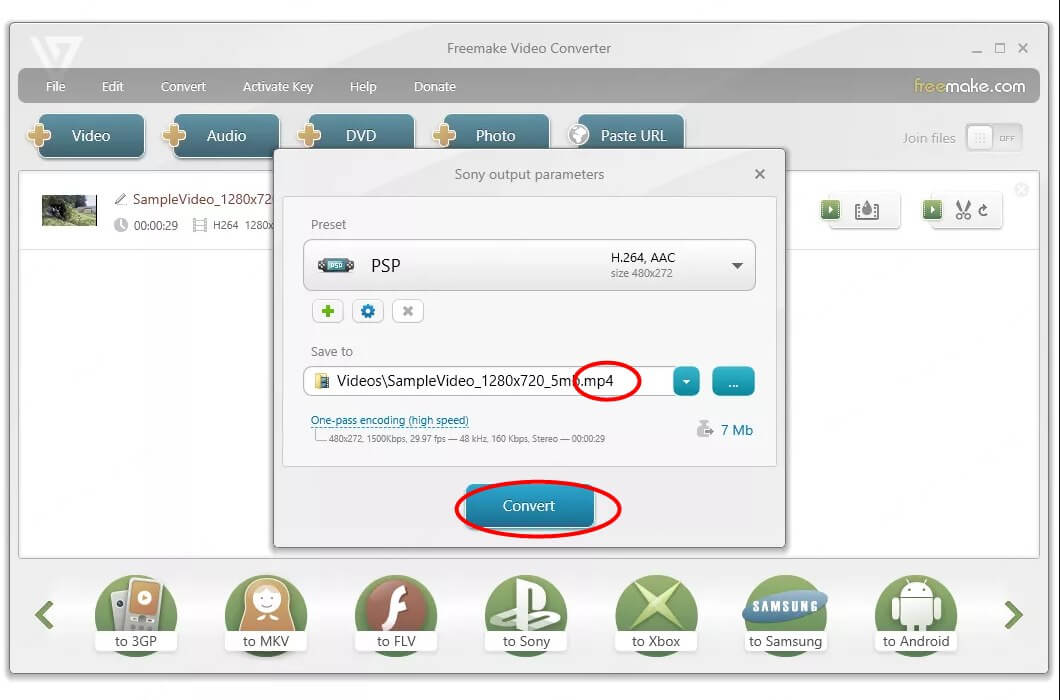Screen dimensions: 1060x700
Task: Click the Paste URL button
Action: point(626,134)
